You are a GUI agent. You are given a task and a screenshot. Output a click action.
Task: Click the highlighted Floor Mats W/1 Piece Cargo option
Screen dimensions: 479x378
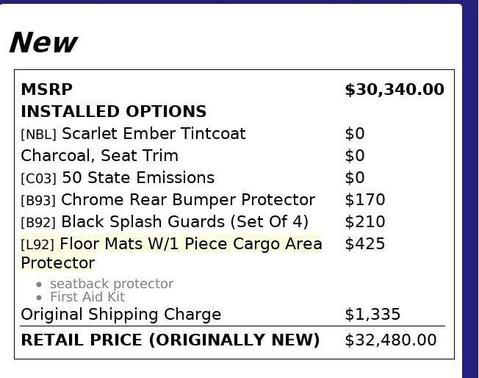tap(172, 253)
